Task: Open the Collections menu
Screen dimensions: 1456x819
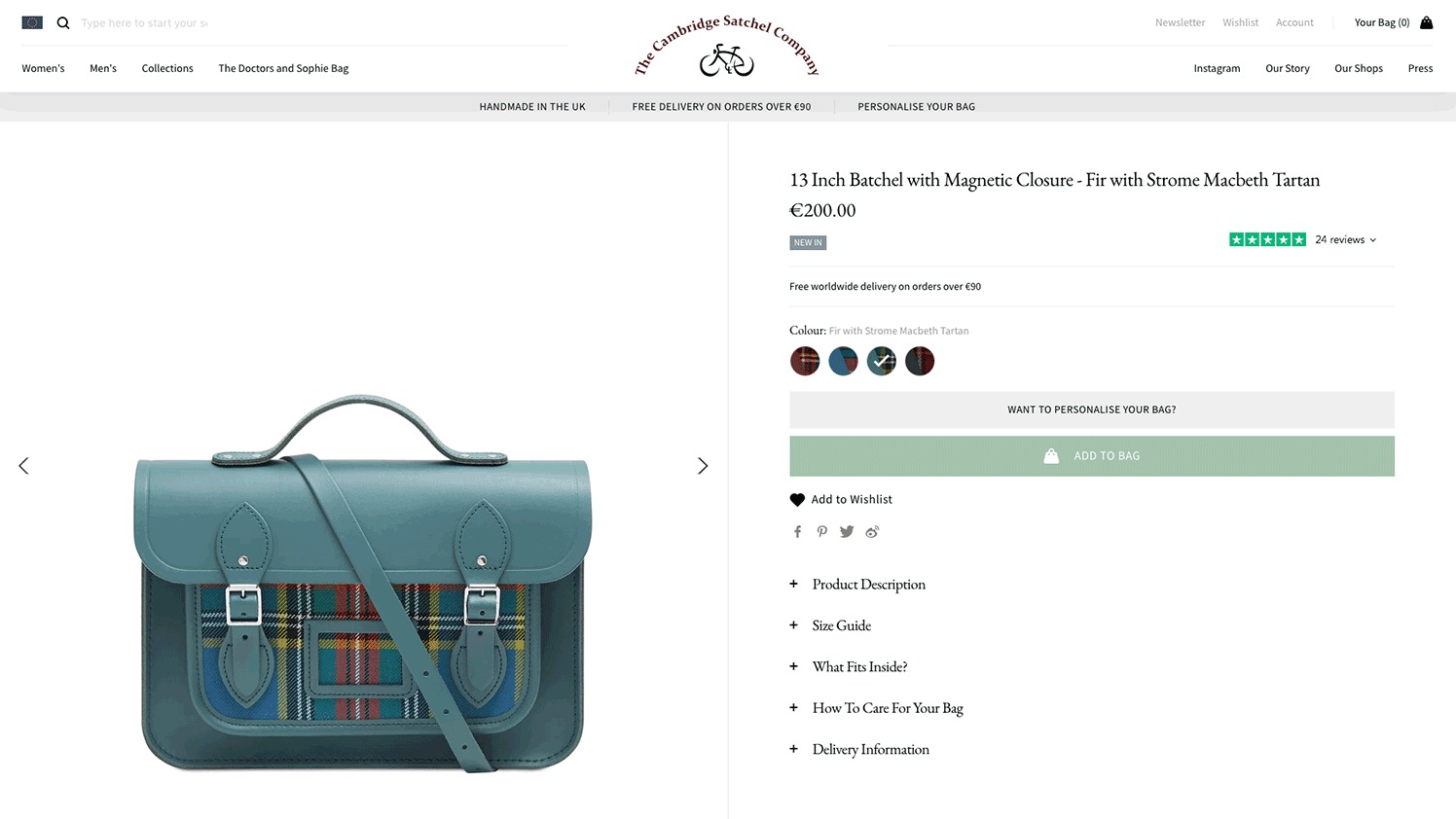Action: click(167, 68)
